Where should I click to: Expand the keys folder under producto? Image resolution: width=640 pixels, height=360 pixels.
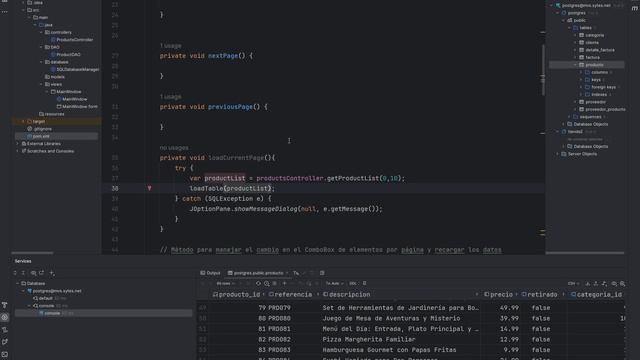click(581, 80)
